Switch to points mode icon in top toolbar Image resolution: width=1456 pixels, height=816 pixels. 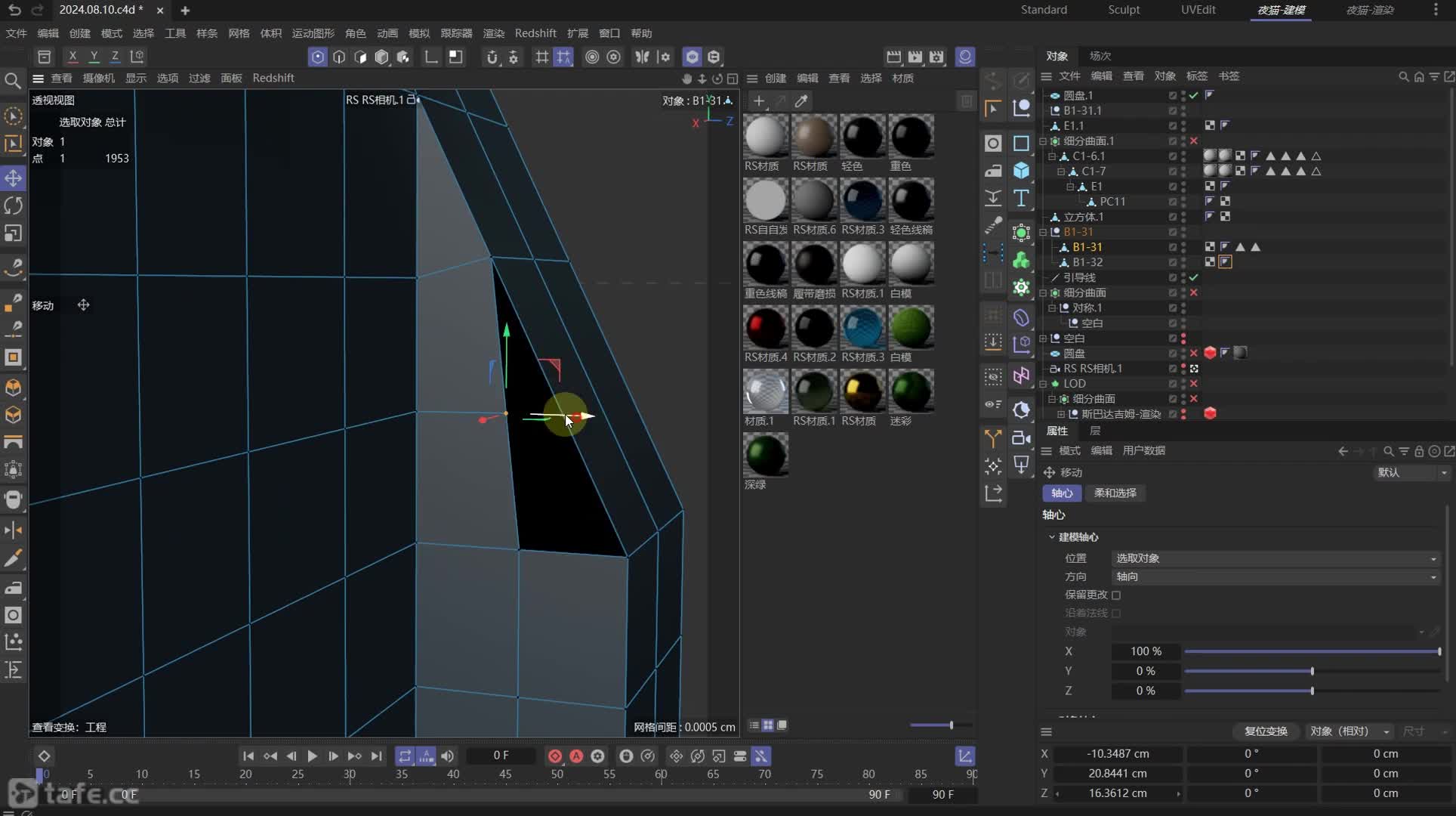(318, 57)
